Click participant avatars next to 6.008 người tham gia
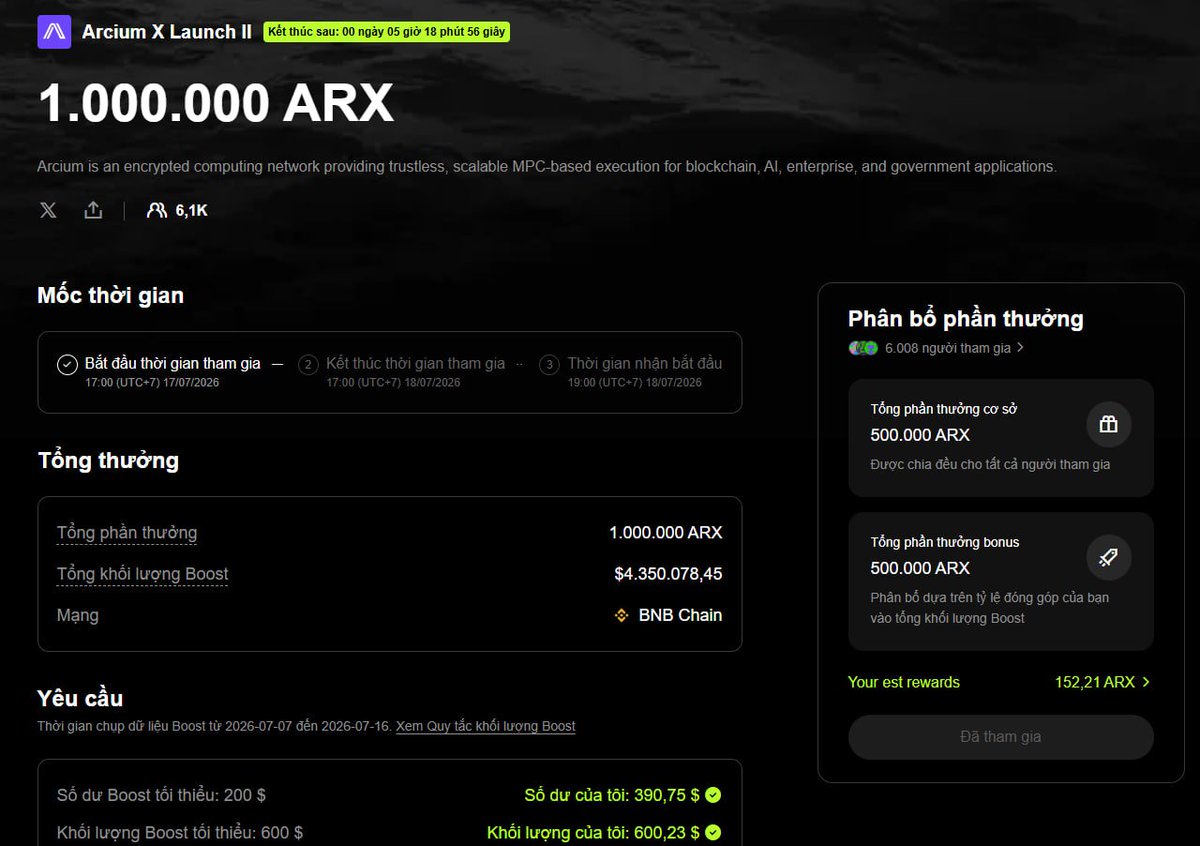Screen dimensions: 1200x846 click(863, 348)
